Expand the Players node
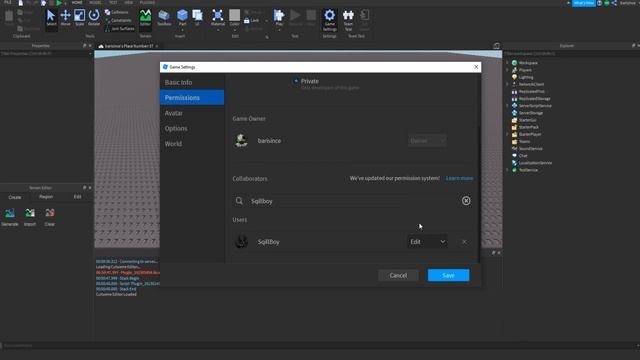640x360 pixels. click(507, 70)
